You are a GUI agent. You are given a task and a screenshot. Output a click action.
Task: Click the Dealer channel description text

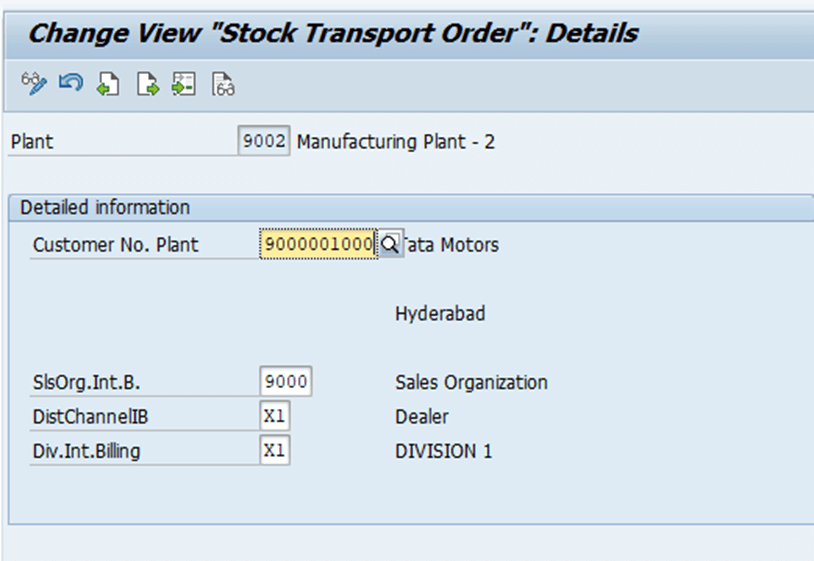pyautogui.click(x=422, y=417)
